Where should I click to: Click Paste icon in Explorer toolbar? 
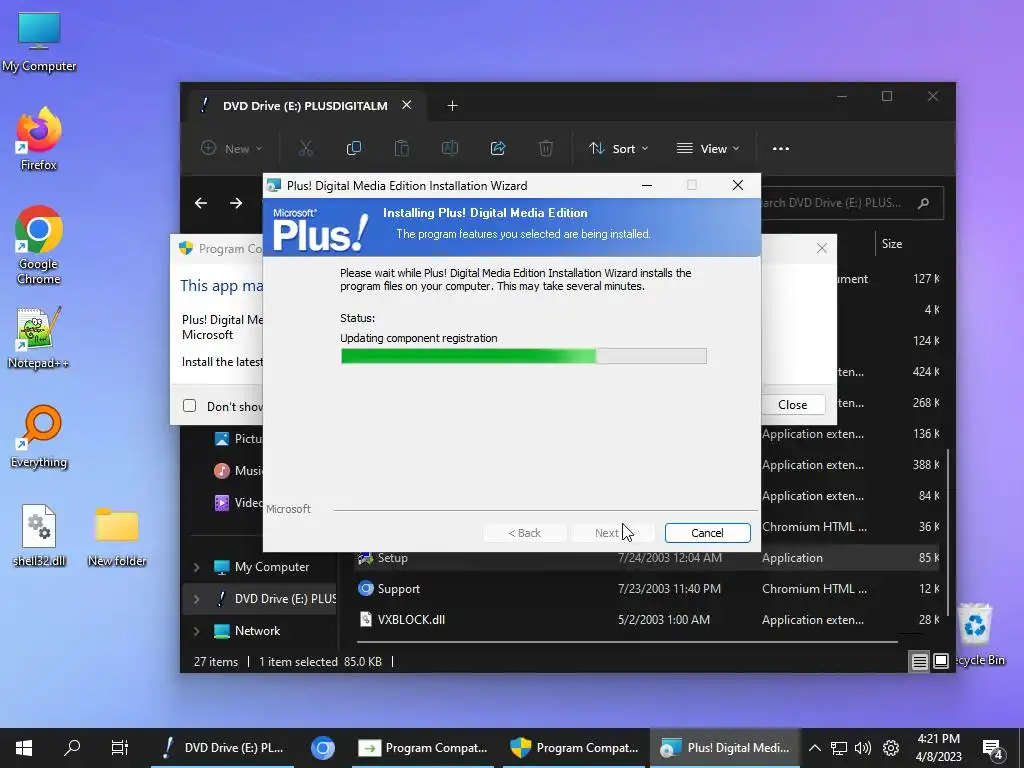click(x=402, y=148)
